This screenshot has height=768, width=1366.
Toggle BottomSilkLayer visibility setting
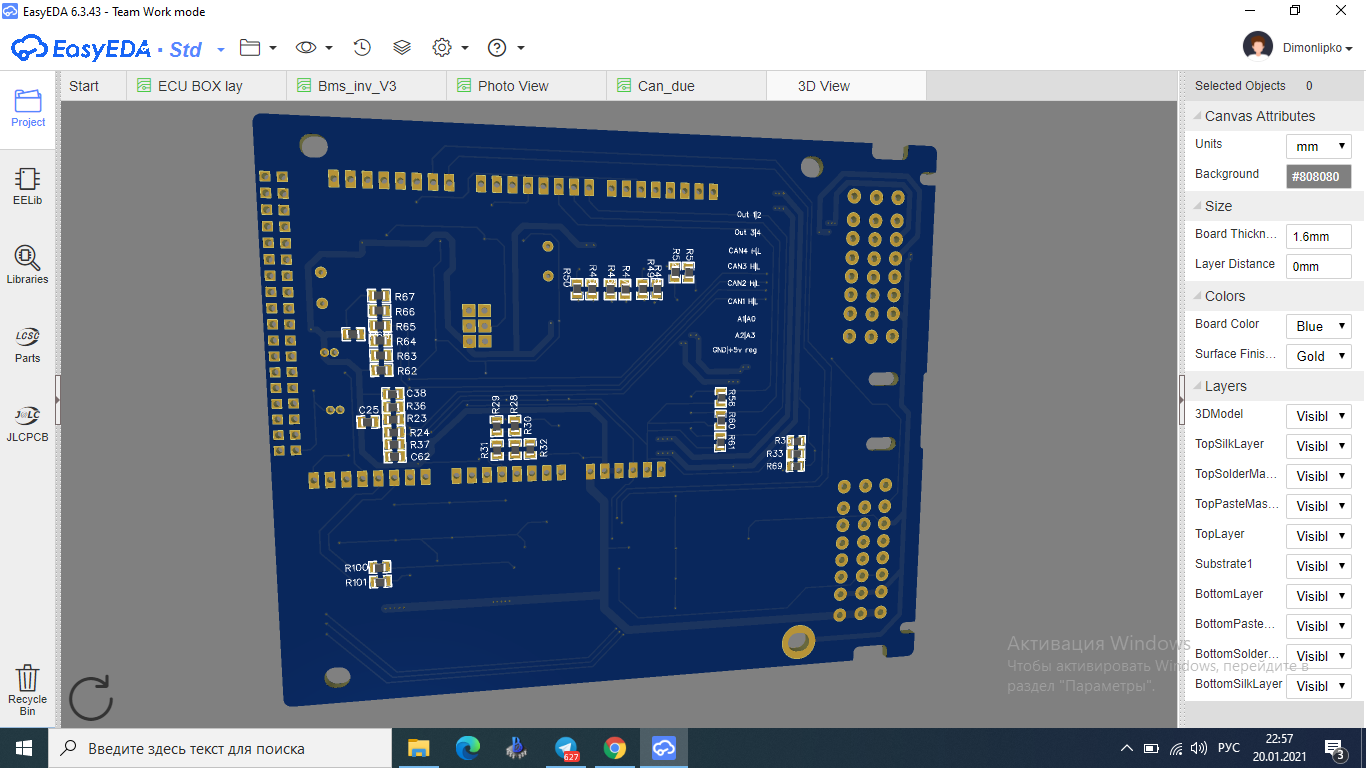pos(1318,686)
